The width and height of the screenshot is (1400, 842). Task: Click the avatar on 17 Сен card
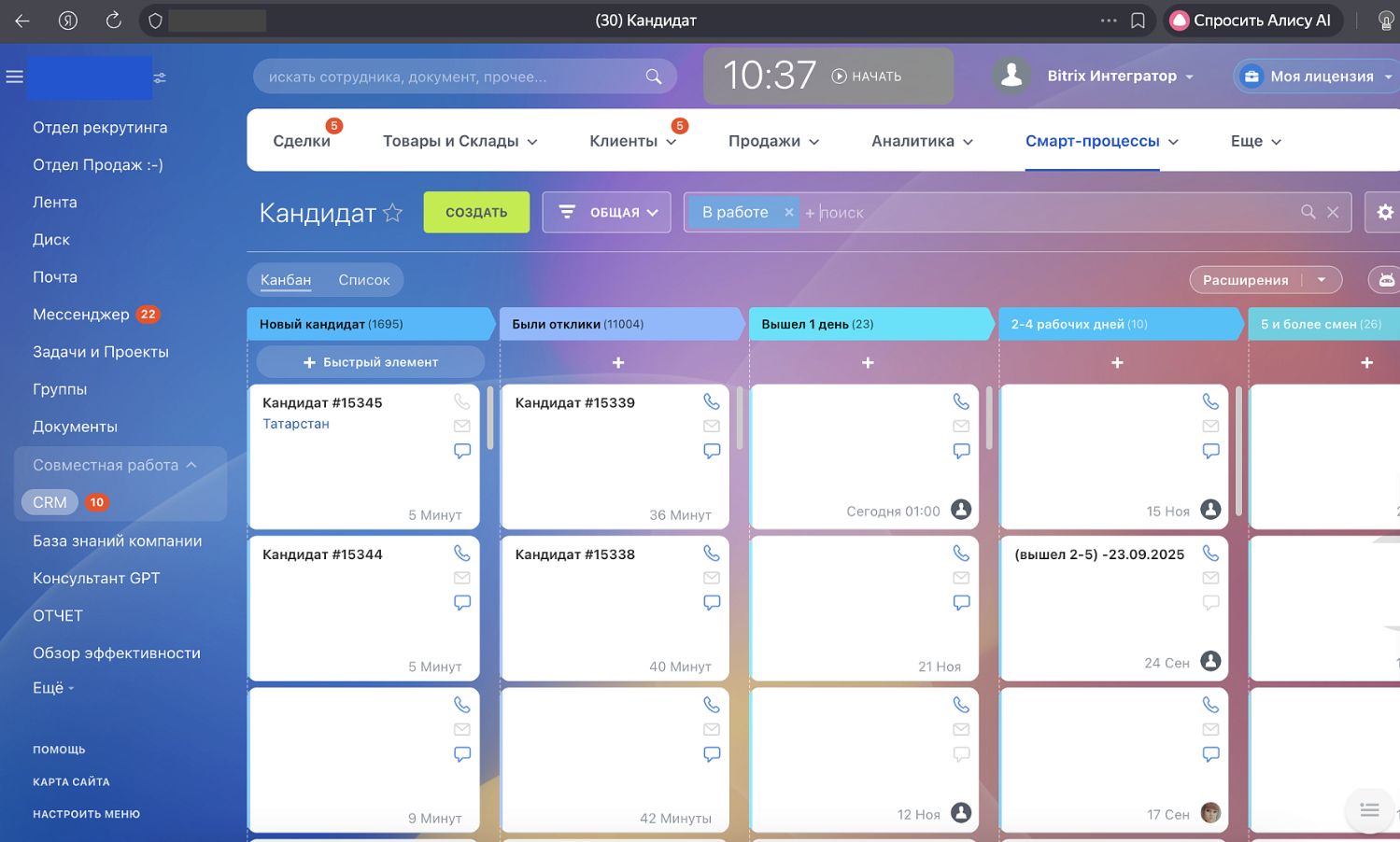1210,812
